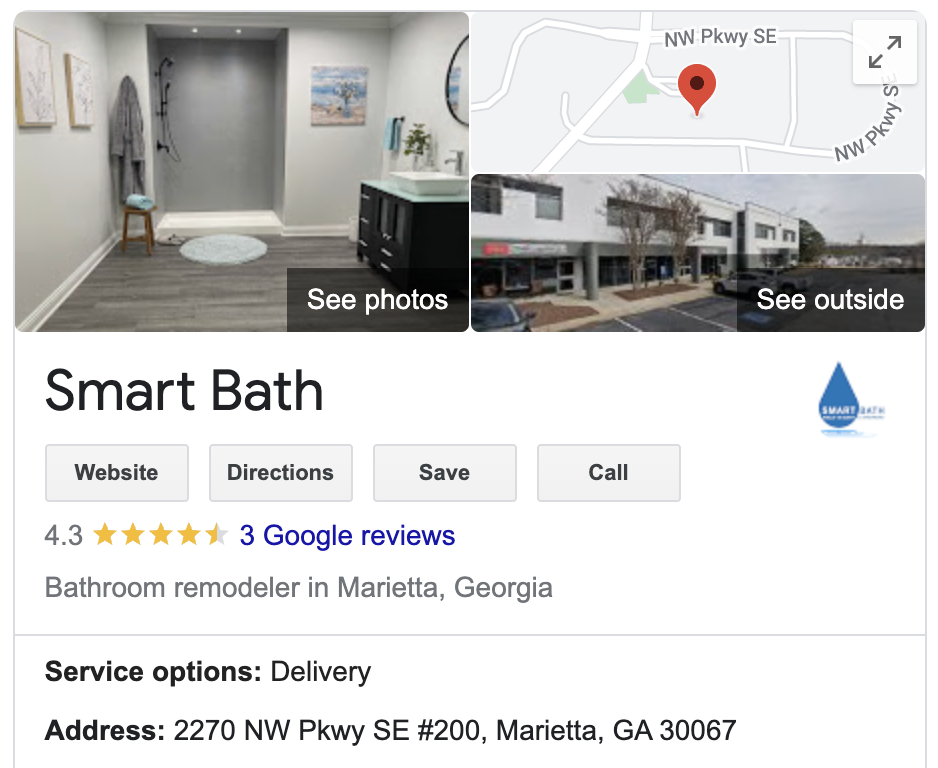Image resolution: width=938 pixels, height=768 pixels.
Task: Open the Website button
Action: pos(117,473)
